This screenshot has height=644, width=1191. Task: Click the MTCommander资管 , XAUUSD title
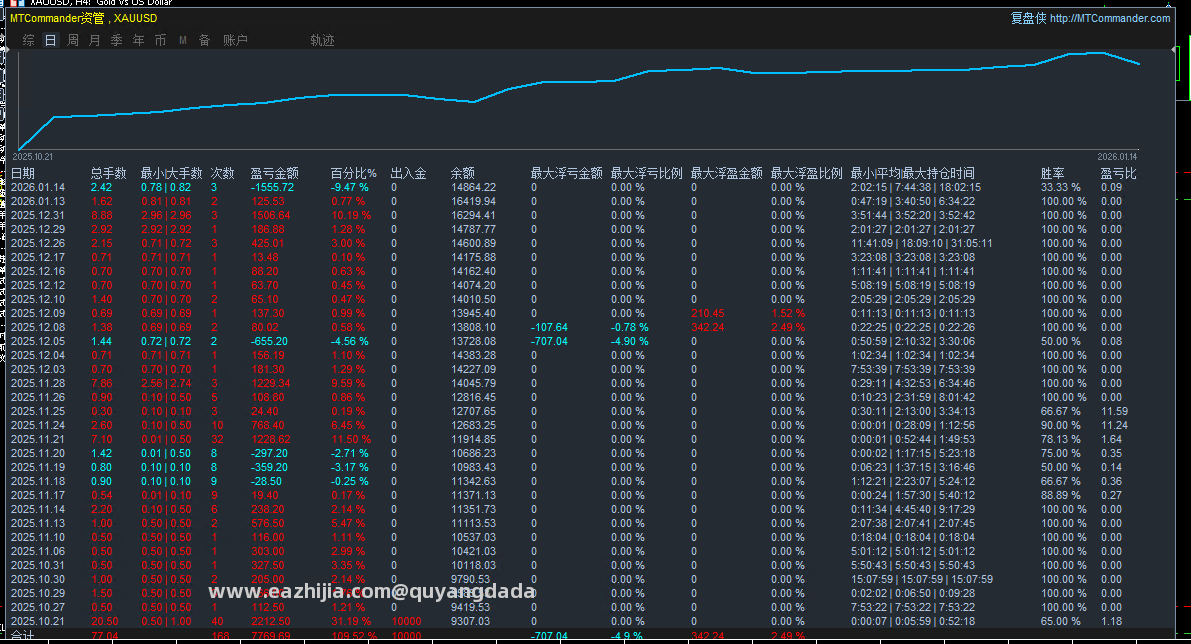point(84,18)
